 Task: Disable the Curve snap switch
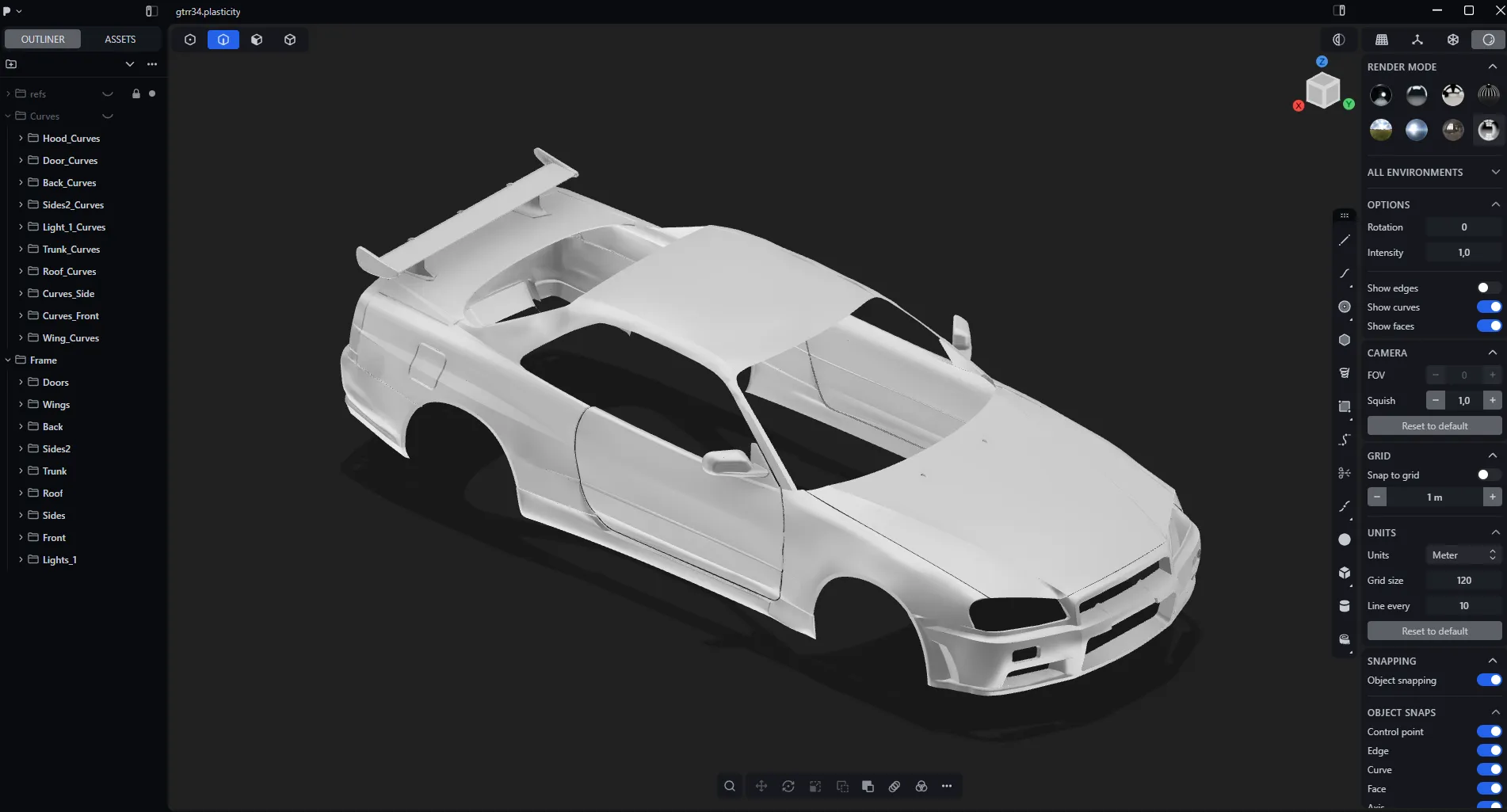(1489, 769)
